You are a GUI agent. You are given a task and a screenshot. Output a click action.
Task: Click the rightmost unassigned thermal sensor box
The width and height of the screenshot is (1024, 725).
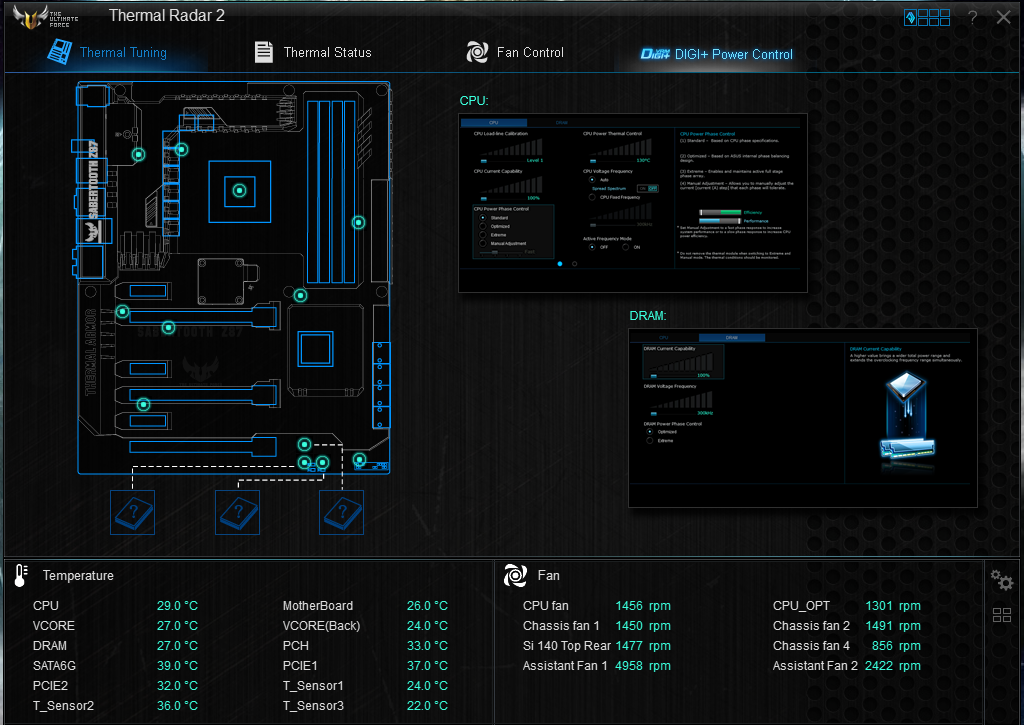tap(342, 512)
